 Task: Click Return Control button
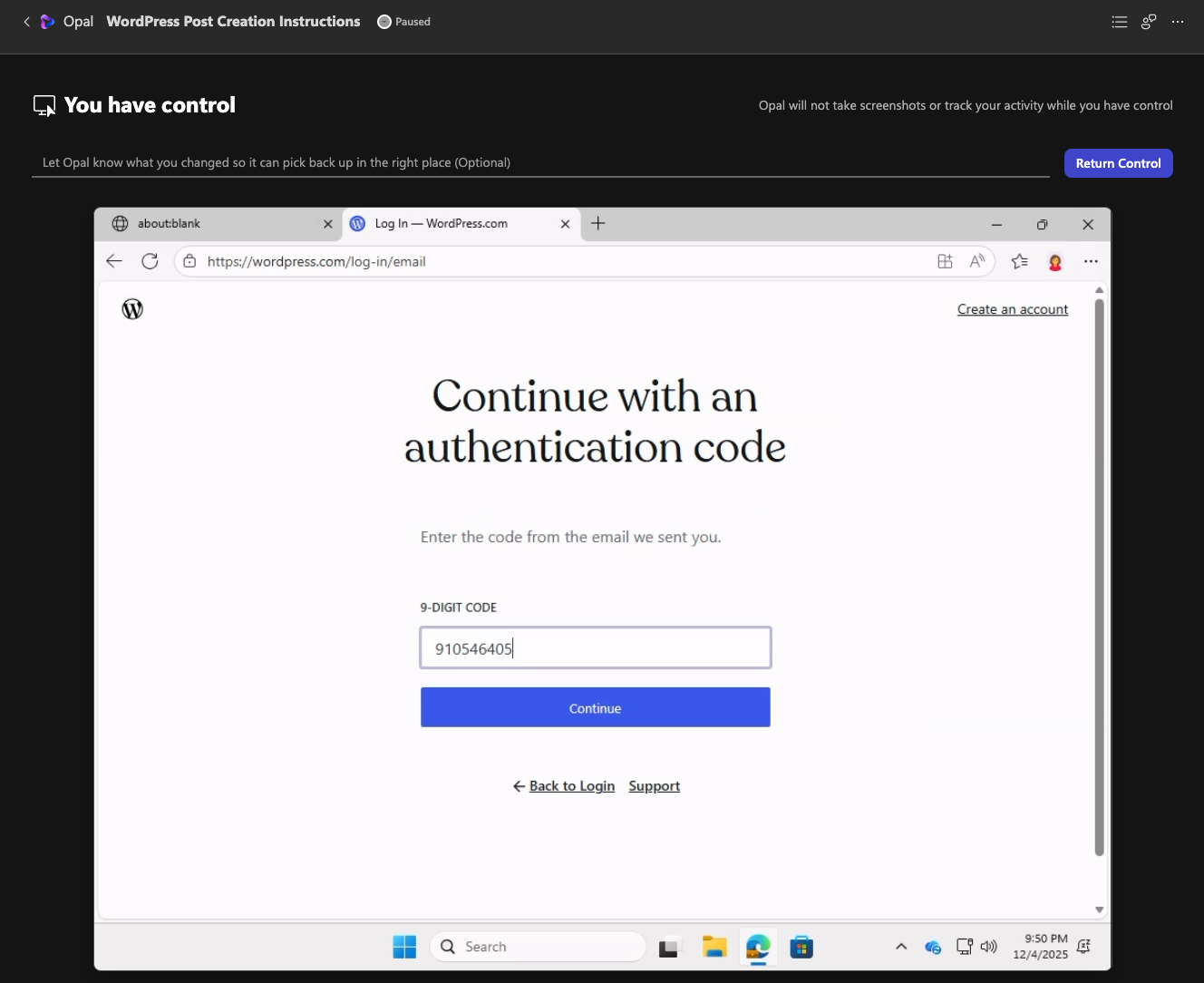(x=1118, y=163)
